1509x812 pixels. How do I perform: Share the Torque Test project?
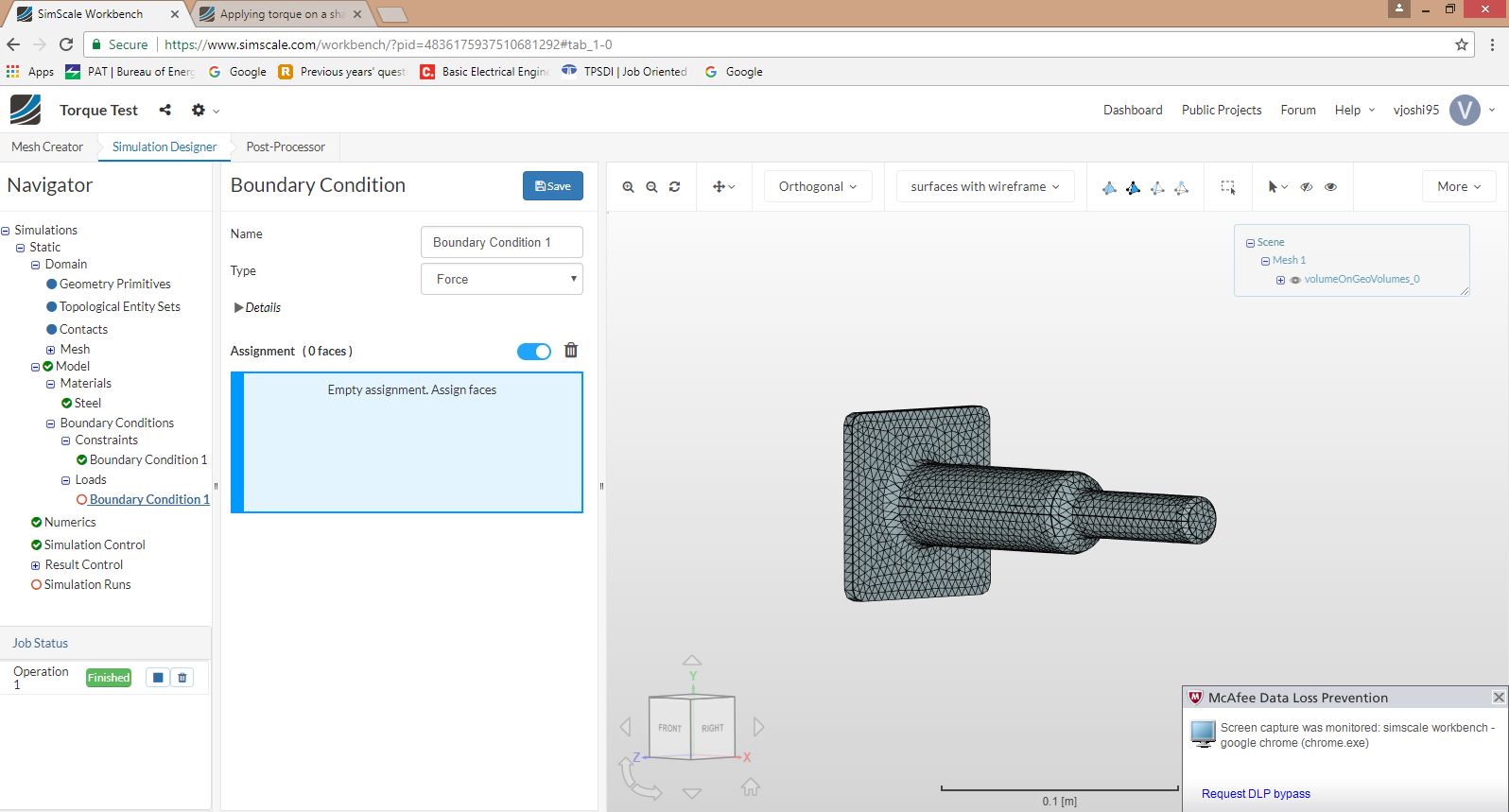point(165,110)
